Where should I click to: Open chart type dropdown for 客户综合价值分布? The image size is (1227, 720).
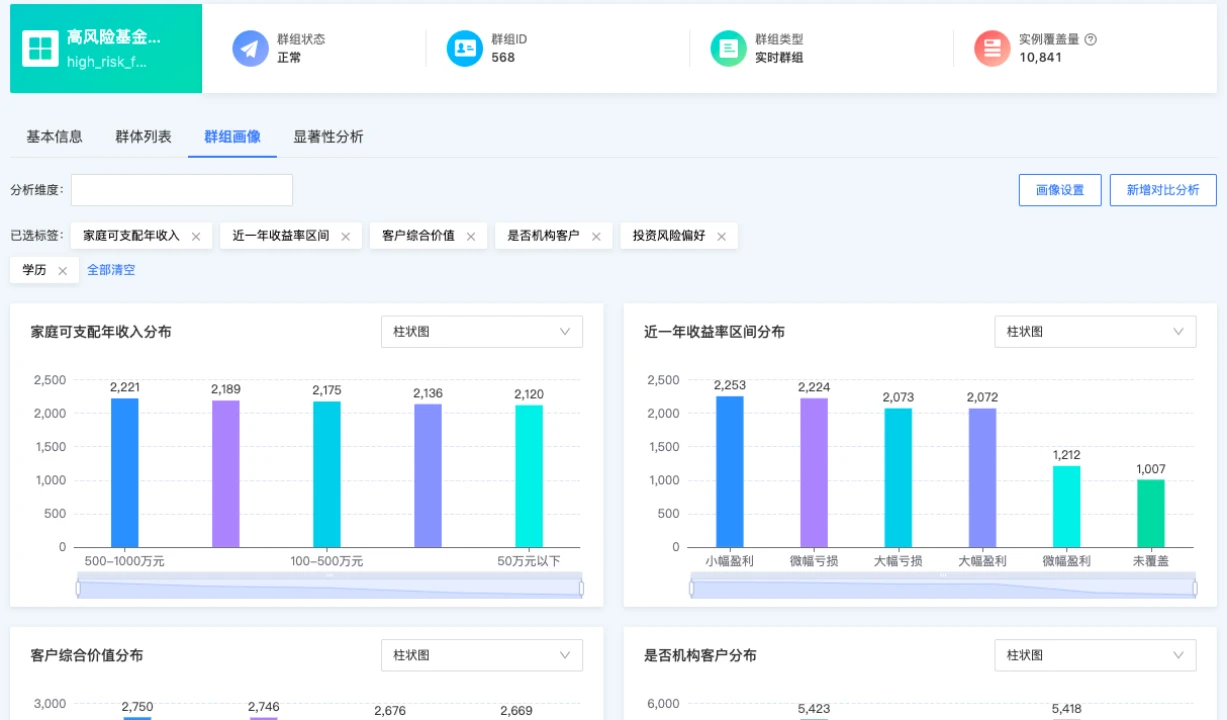(482, 656)
